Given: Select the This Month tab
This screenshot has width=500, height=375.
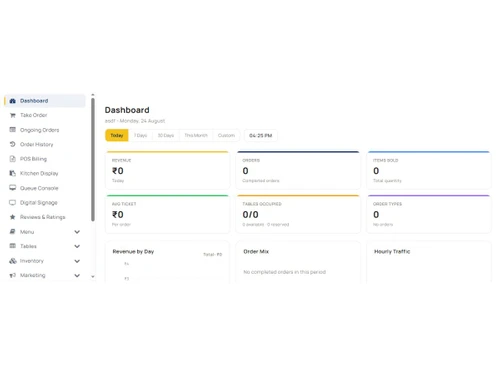Looking at the screenshot, I should (x=196, y=135).
